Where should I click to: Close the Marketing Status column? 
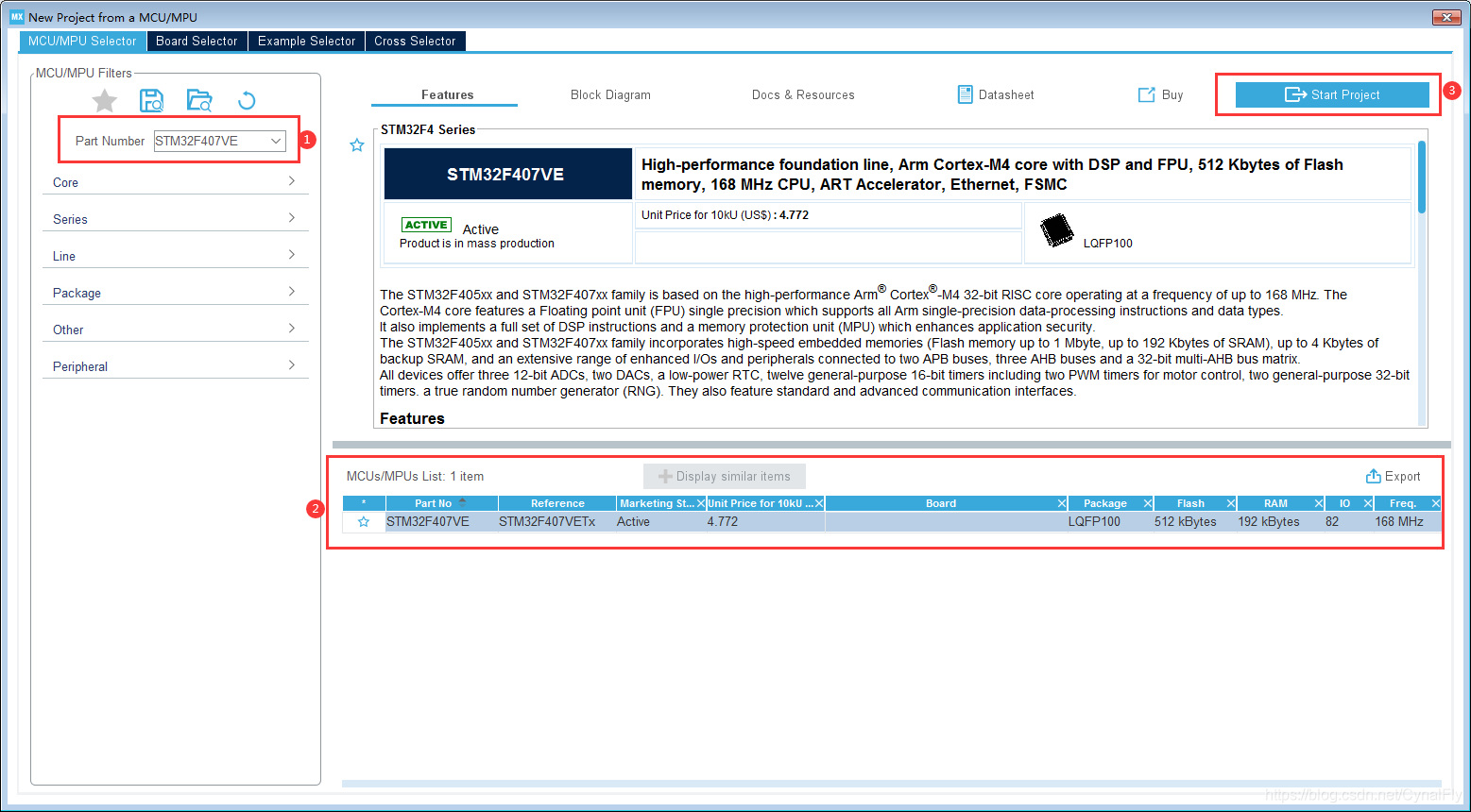700,503
